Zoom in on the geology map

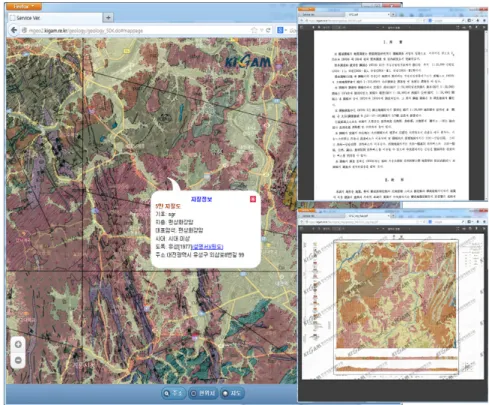pyautogui.click(x=18, y=344)
